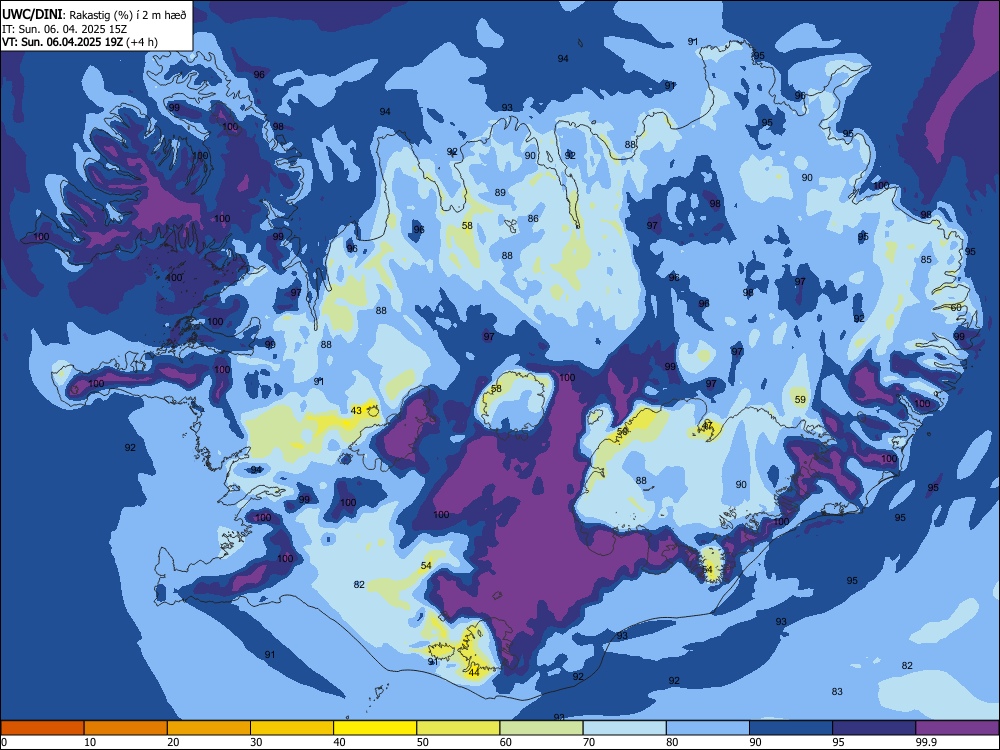
Task: Click the legend tick label '20'
Action: (173, 742)
